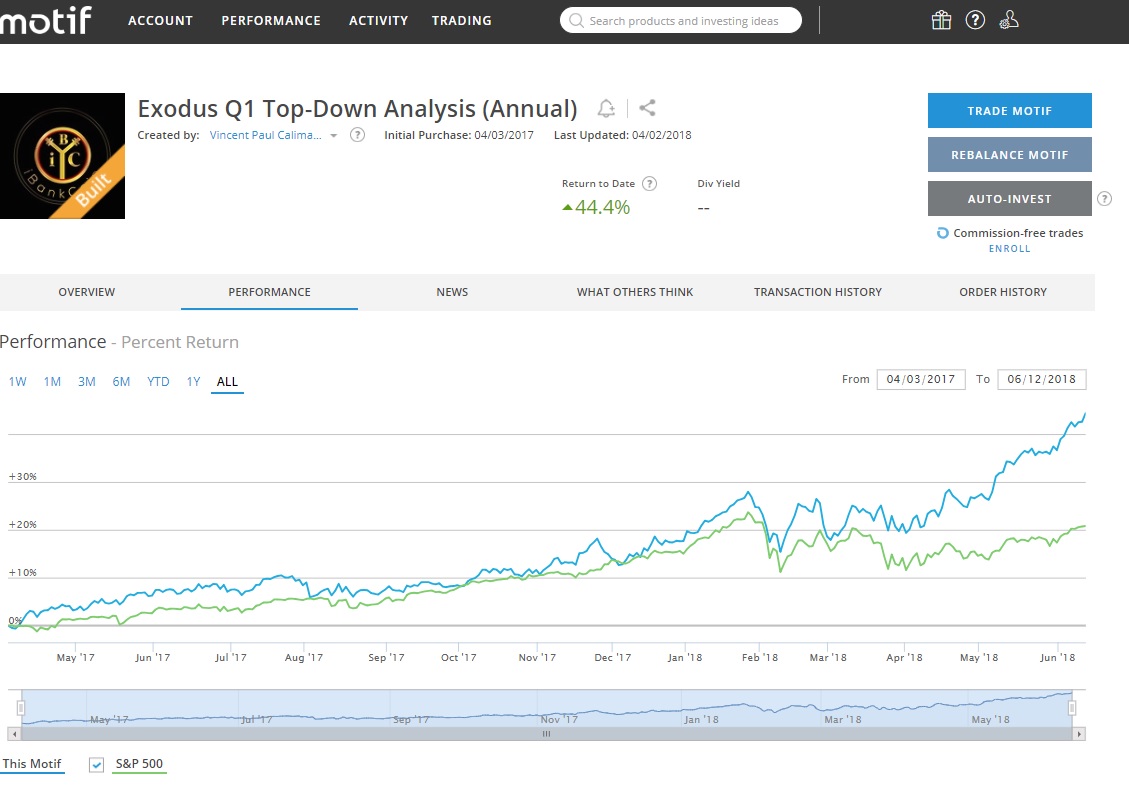Click the Last Updated date text
Viewport: 1129px width, 785px height.
(622, 135)
